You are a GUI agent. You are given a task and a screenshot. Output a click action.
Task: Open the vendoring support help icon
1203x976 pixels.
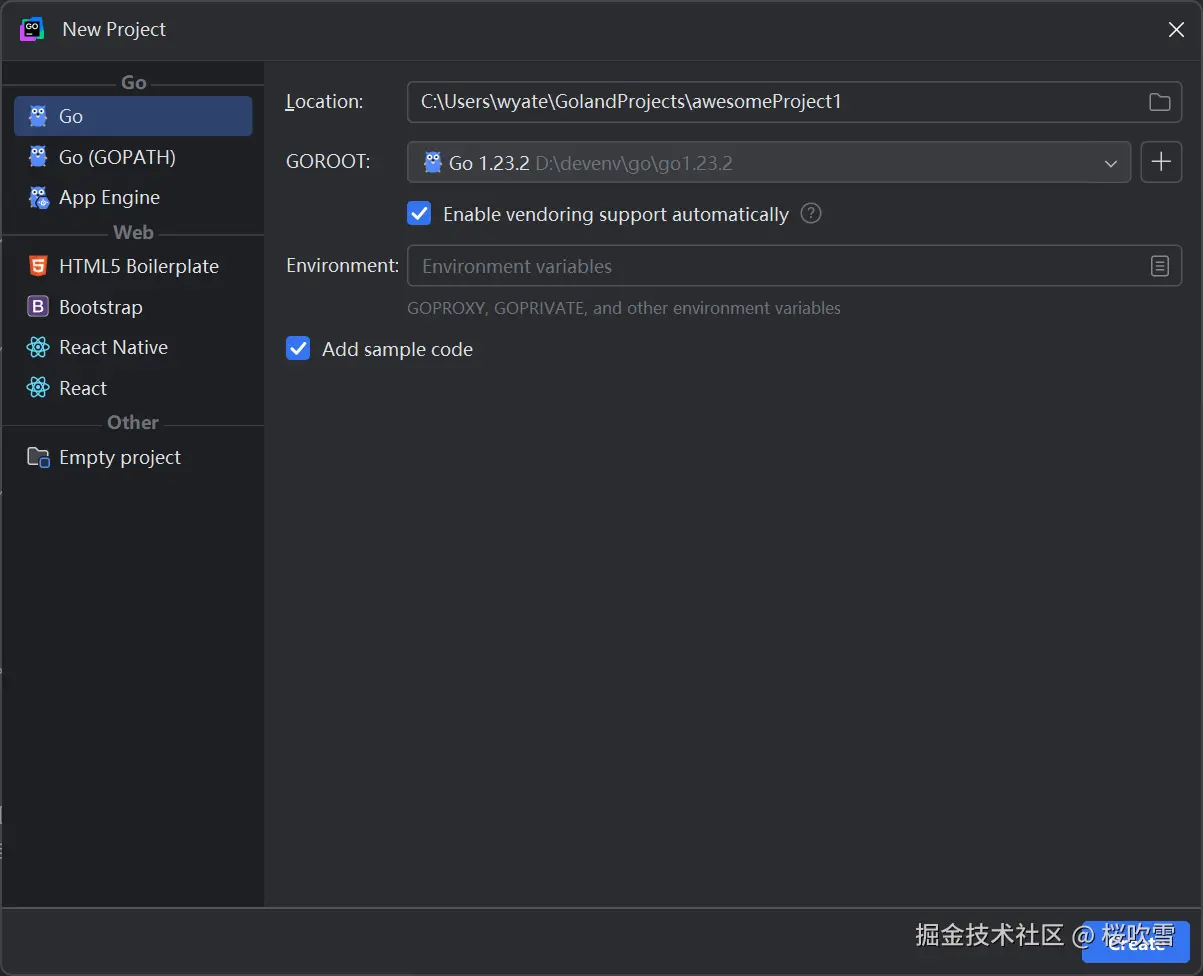click(x=811, y=213)
